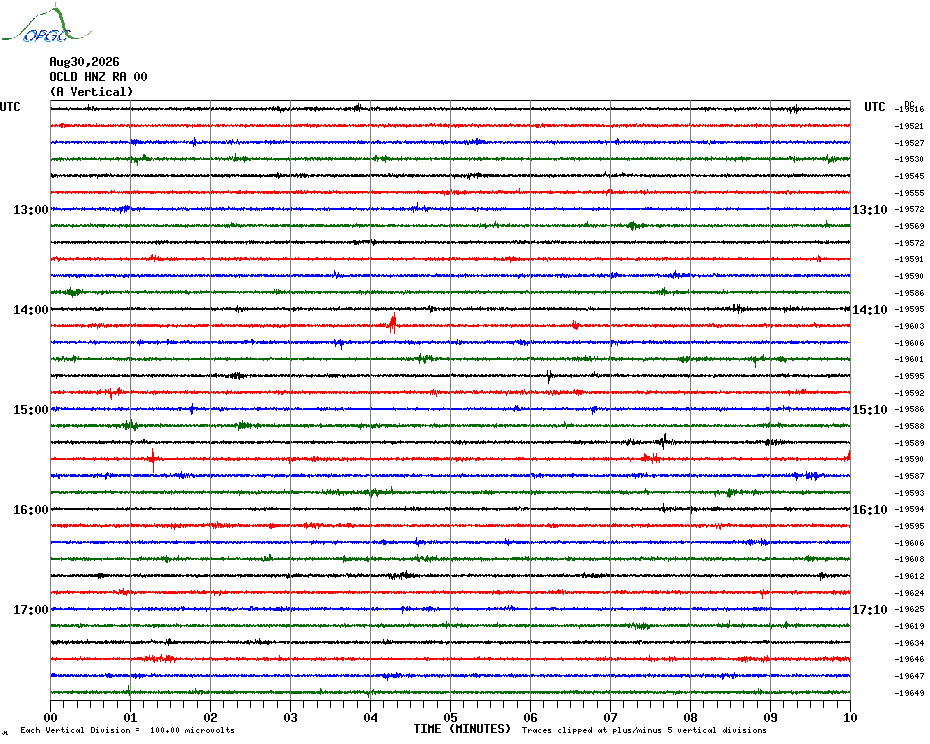Click the 08 minute axis tick label

tap(690, 717)
